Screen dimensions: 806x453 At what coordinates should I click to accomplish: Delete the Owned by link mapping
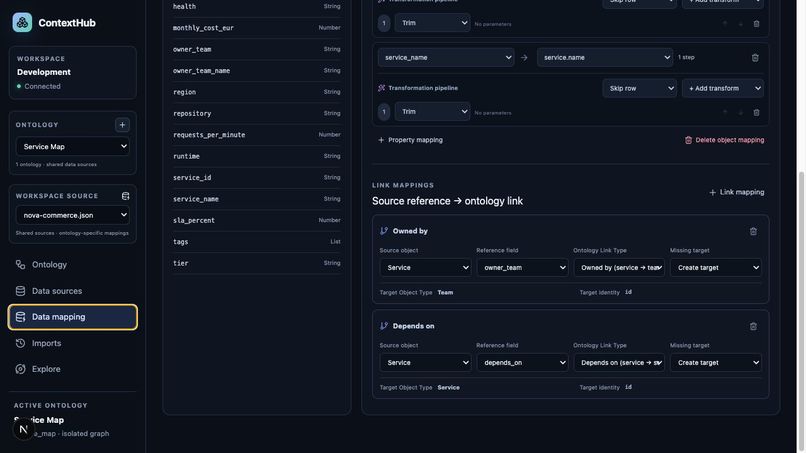click(753, 231)
